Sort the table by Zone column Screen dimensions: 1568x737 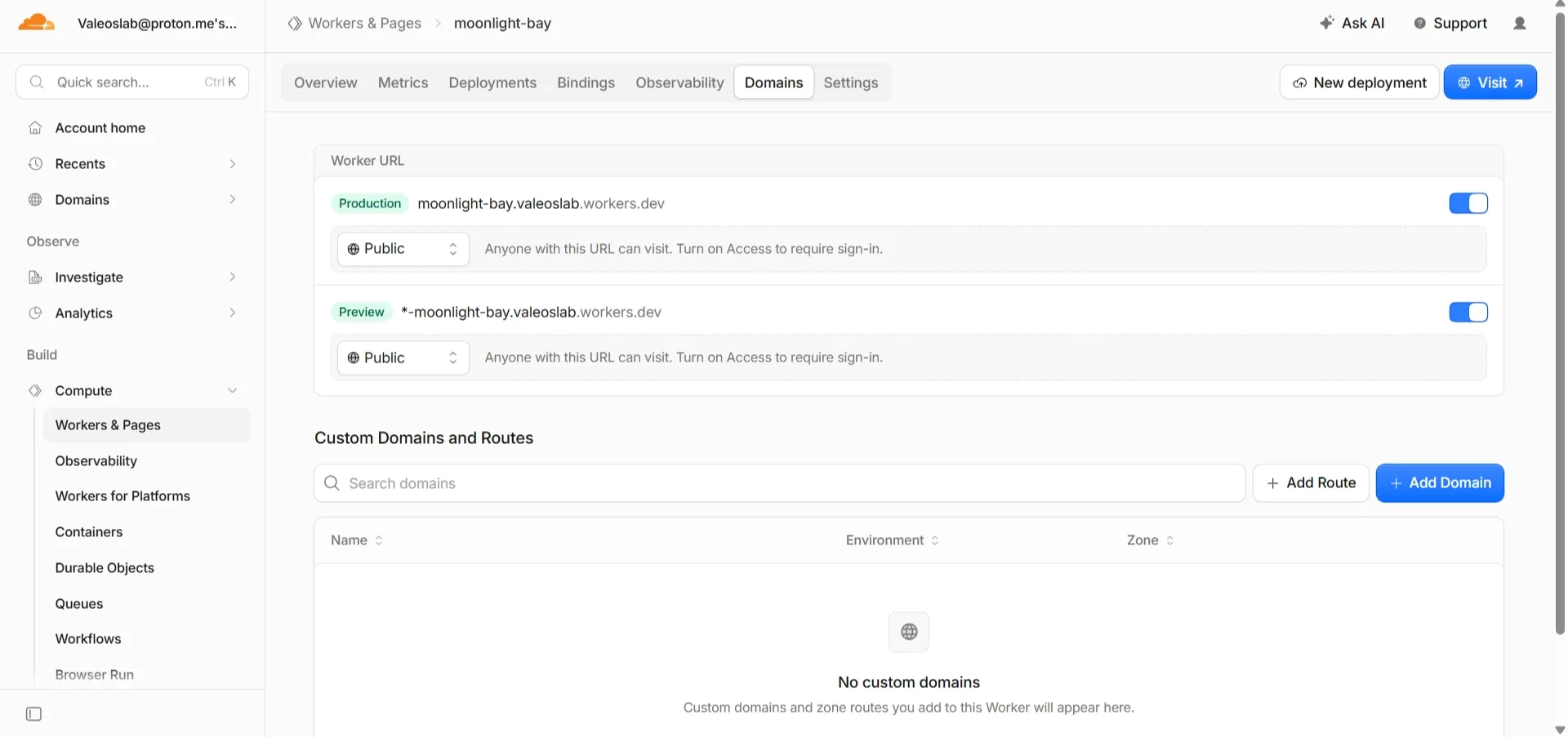click(x=1150, y=540)
